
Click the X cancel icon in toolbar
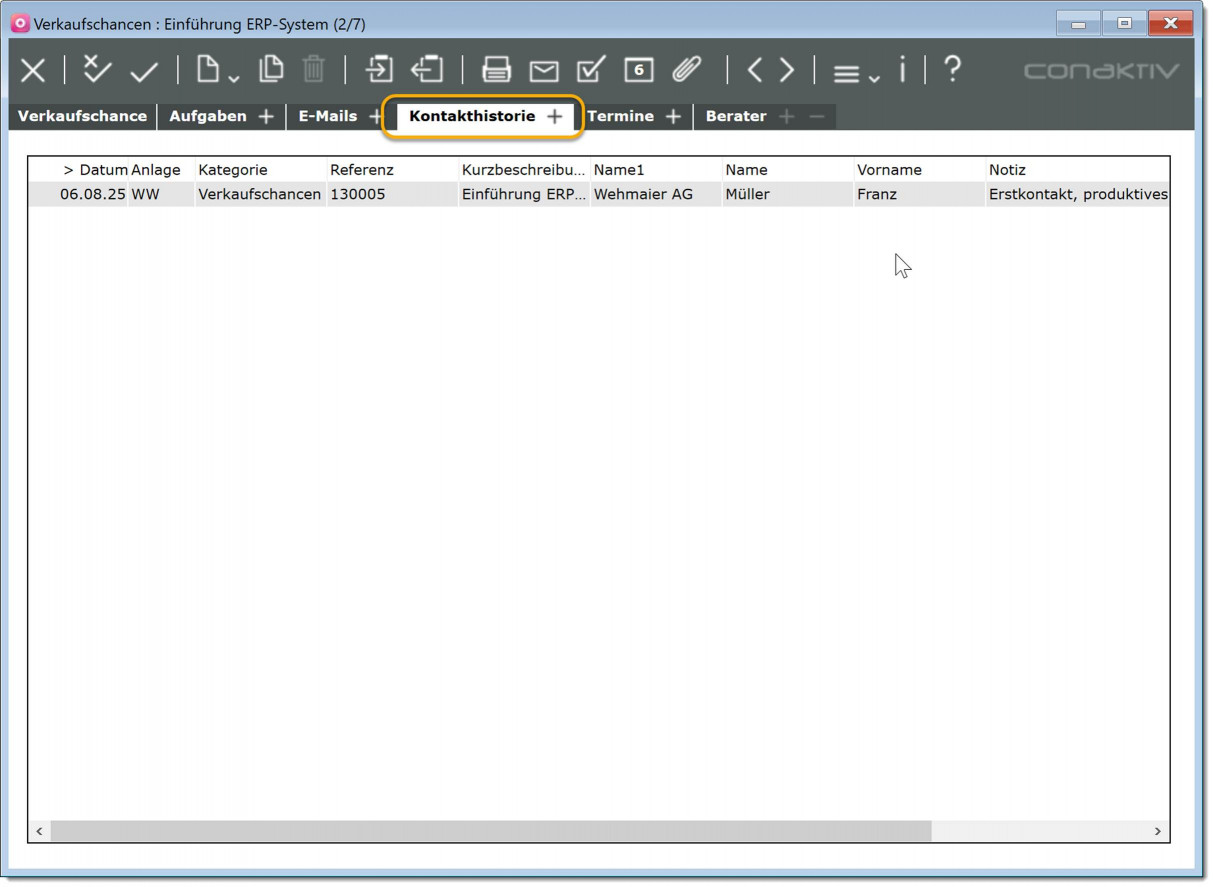[x=33, y=70]
